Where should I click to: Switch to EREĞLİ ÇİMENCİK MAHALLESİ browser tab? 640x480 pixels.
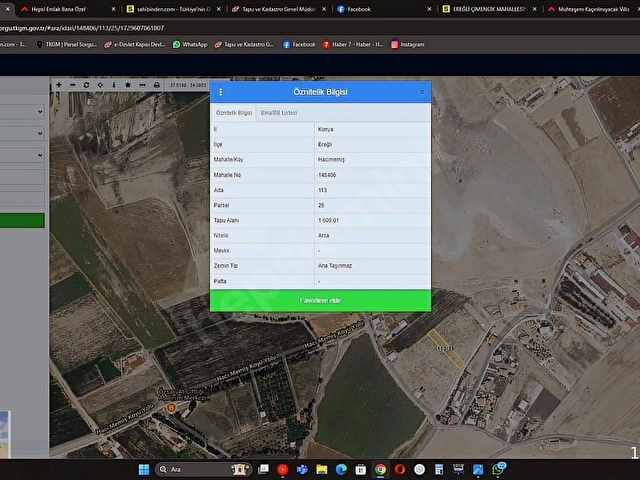(x=489, y=9)
